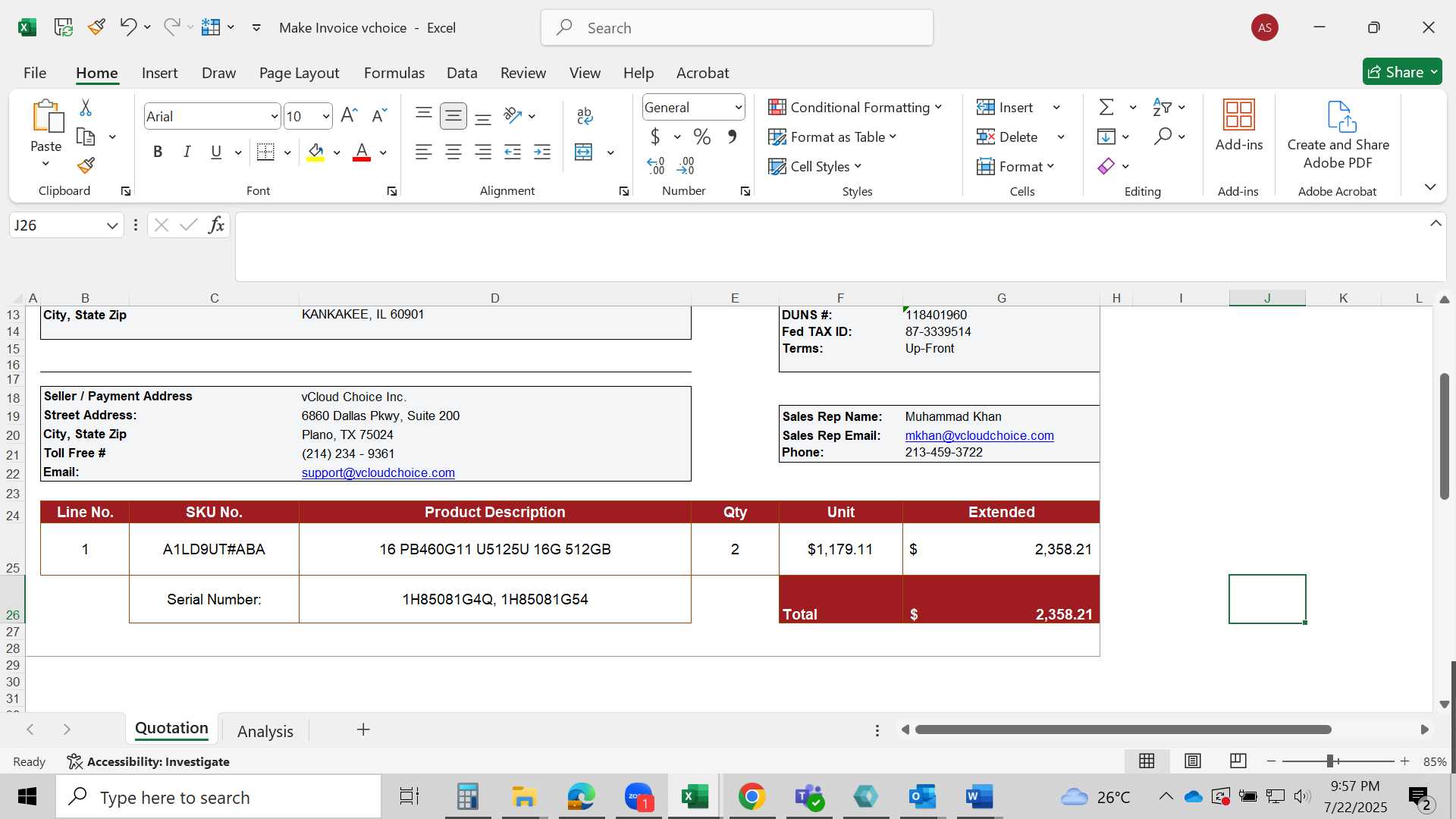1456x819 pixels.
Task: Click the Format cells button
Action: [x=1015, y=166]
